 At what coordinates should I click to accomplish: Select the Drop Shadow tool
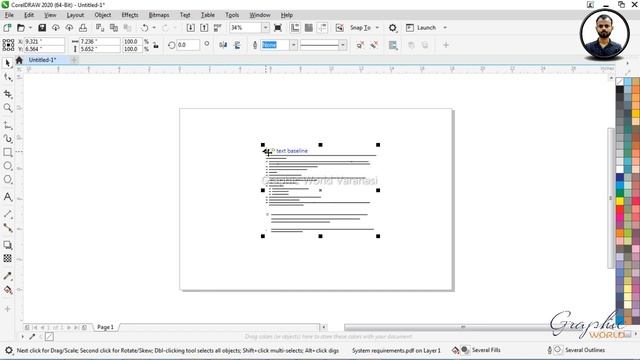point(7,245)
